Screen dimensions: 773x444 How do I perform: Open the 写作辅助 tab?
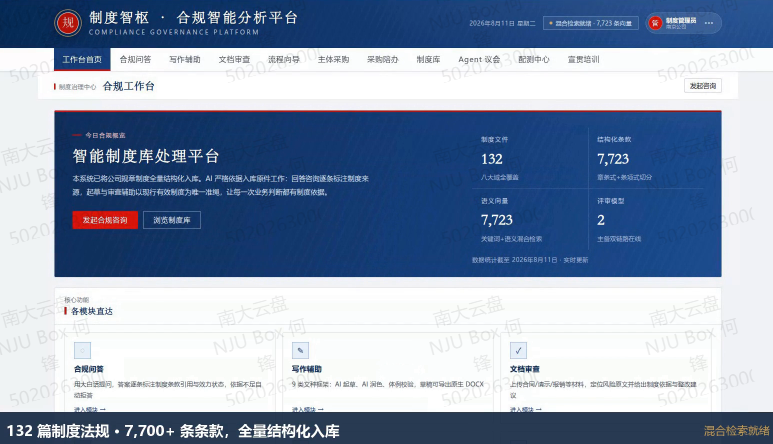pos(185,60)
